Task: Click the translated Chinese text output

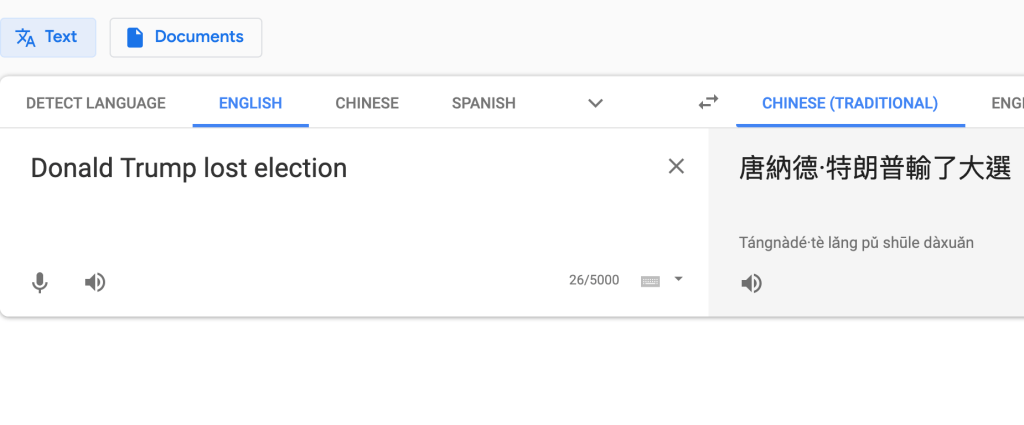Action: click(875, 167)
